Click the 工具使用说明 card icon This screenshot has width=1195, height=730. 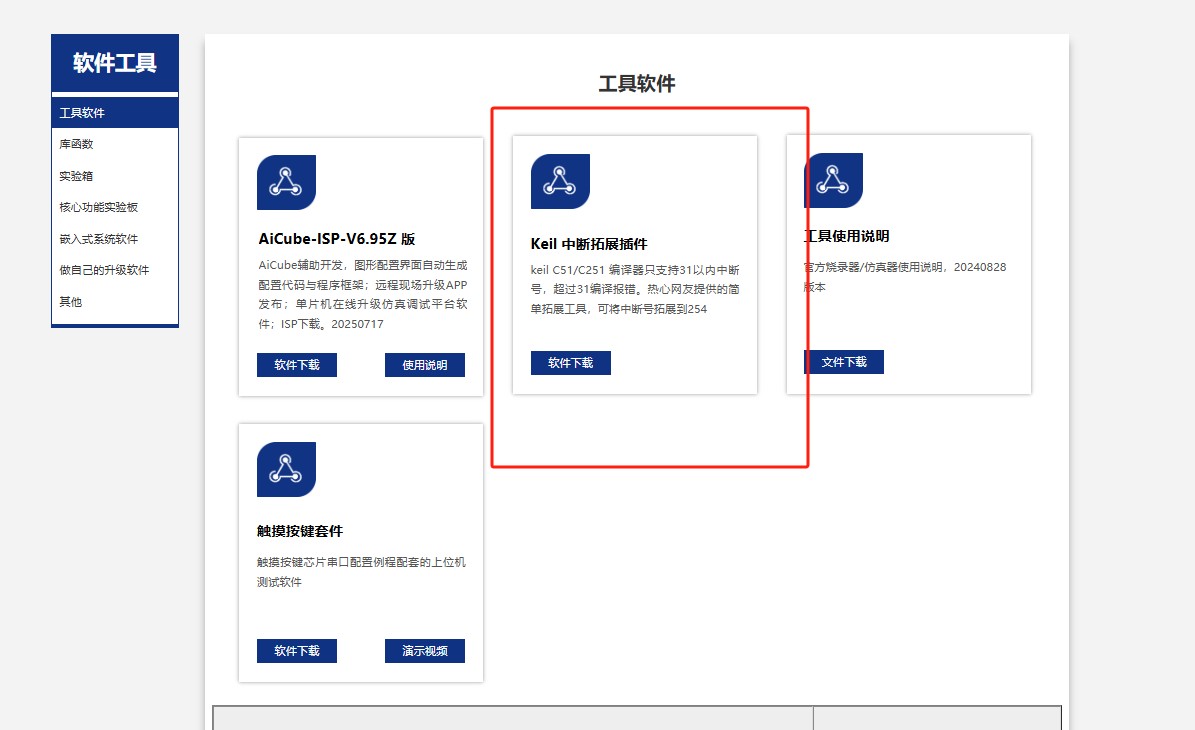(x=834, y=180)
